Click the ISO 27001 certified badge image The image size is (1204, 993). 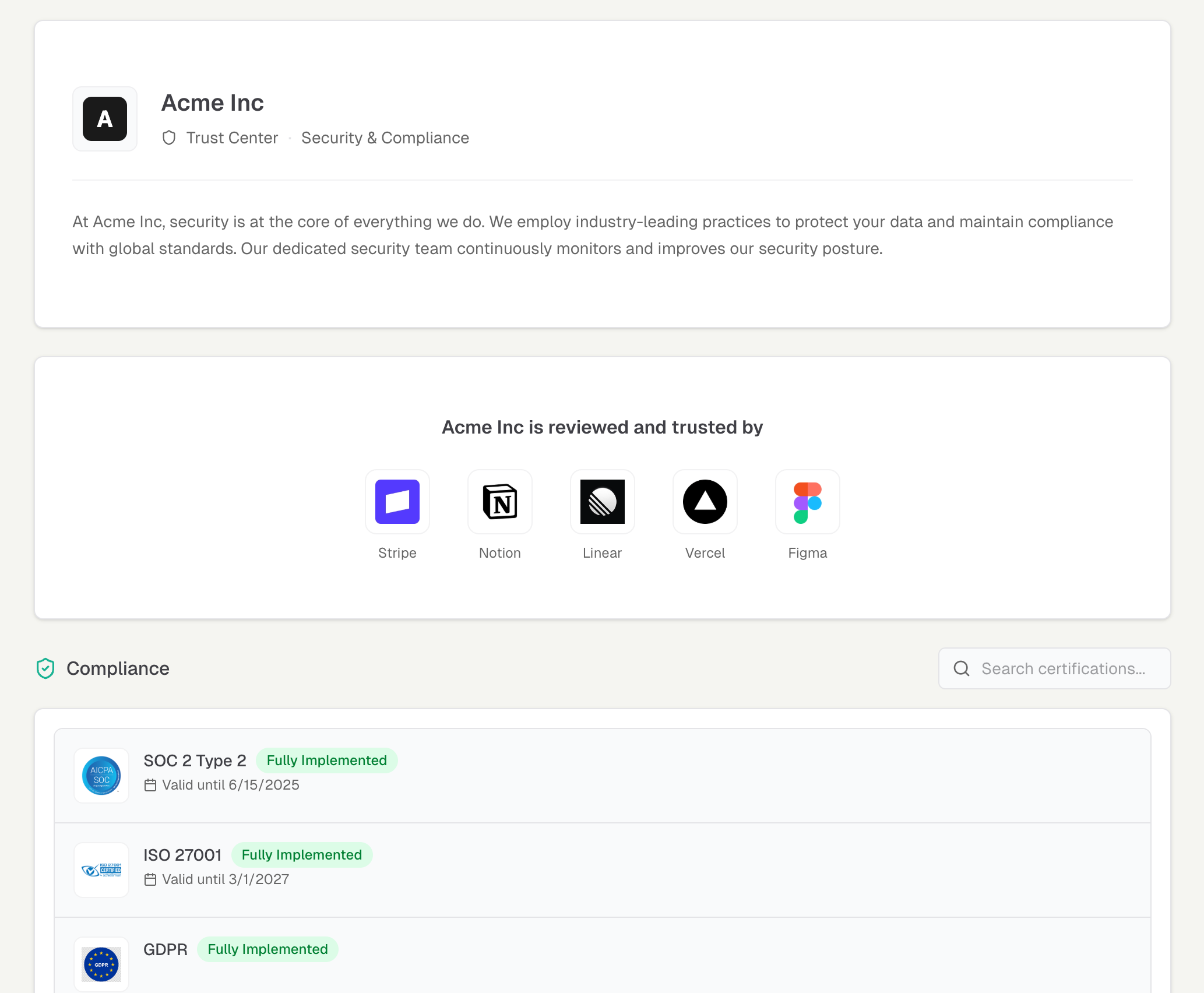101,869
